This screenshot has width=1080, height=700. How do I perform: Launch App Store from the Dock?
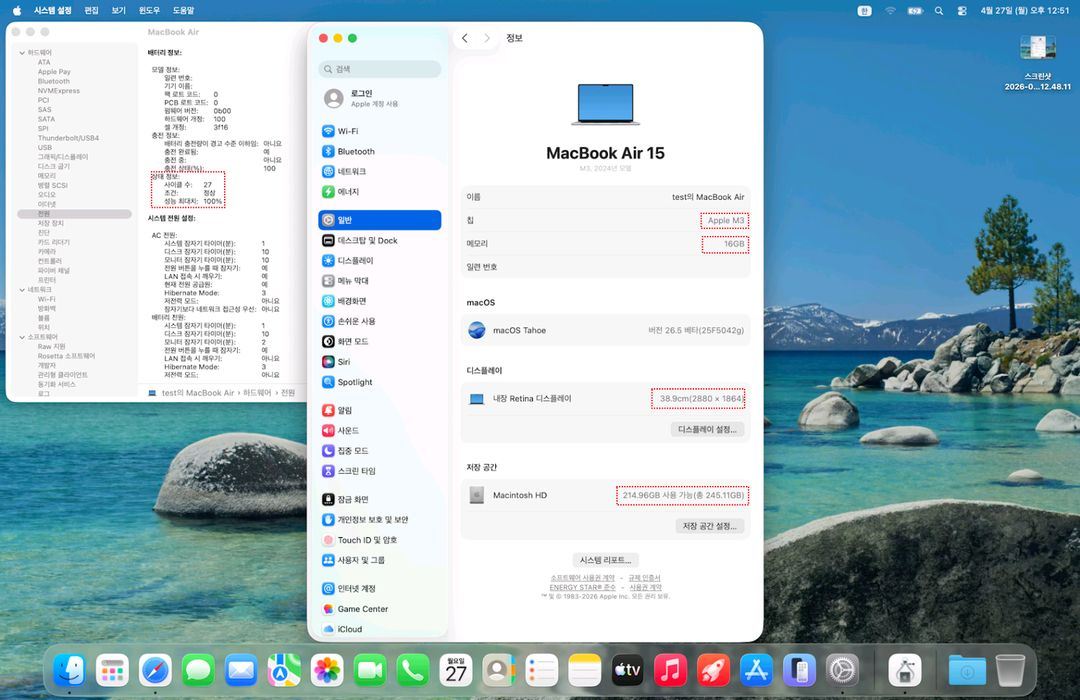(x=756, y=670)
